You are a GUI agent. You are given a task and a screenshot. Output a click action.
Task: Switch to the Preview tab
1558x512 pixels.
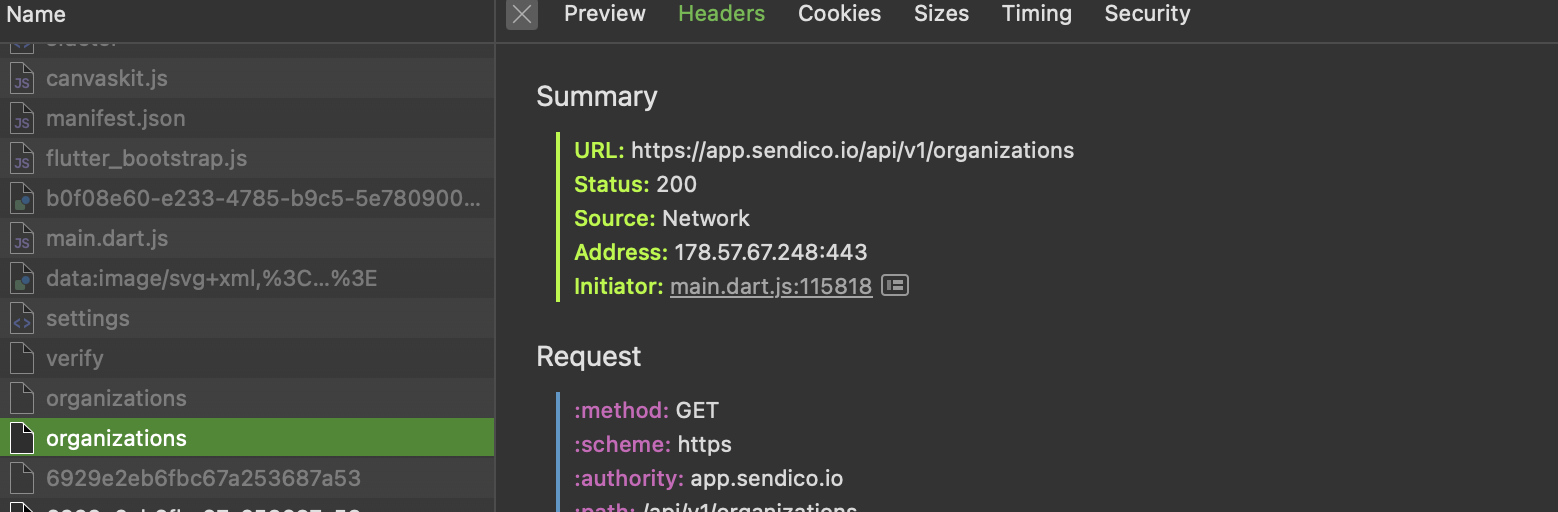pyautogui.click(x=604, y=14)
